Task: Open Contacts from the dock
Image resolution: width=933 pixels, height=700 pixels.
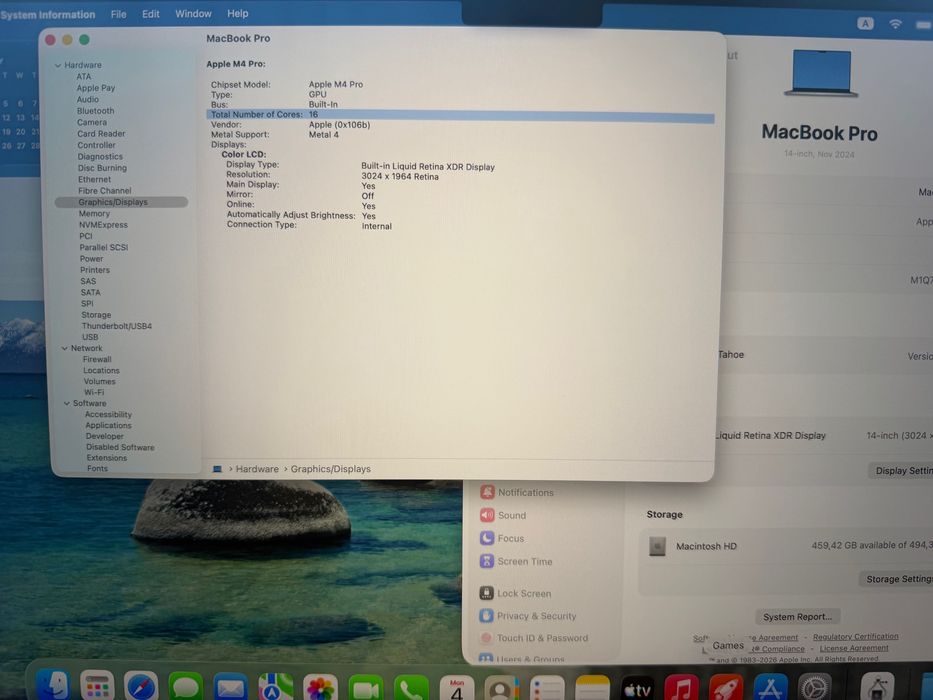Action: 502,689
